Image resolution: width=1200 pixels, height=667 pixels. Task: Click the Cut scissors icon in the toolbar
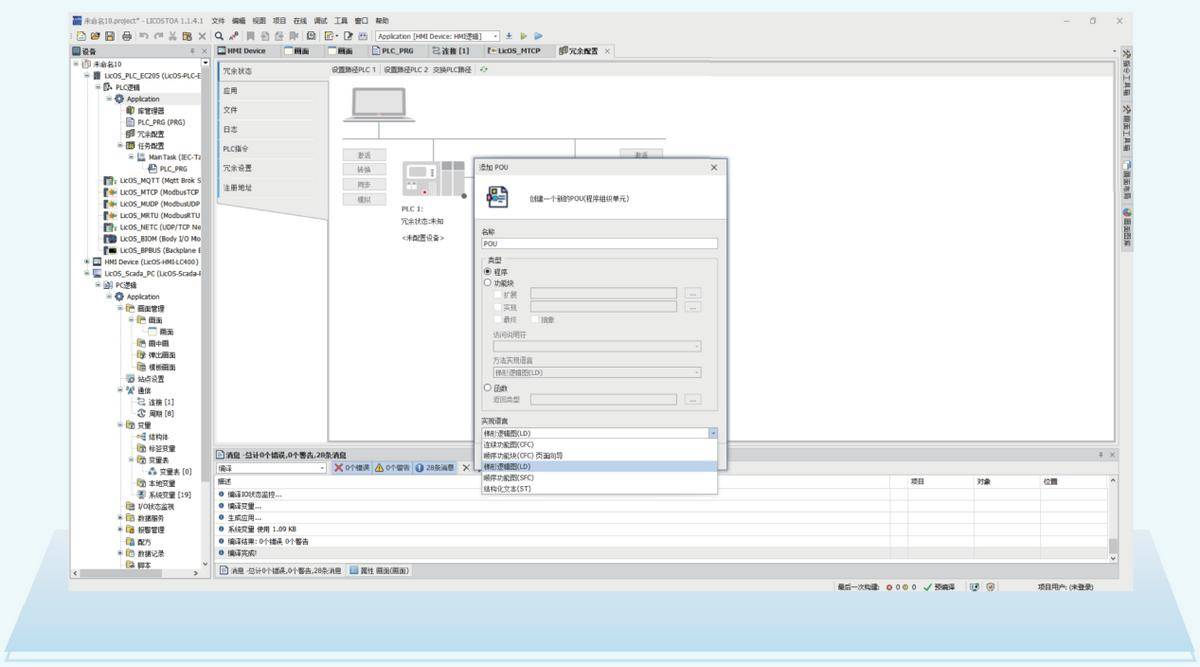[173, 36]
